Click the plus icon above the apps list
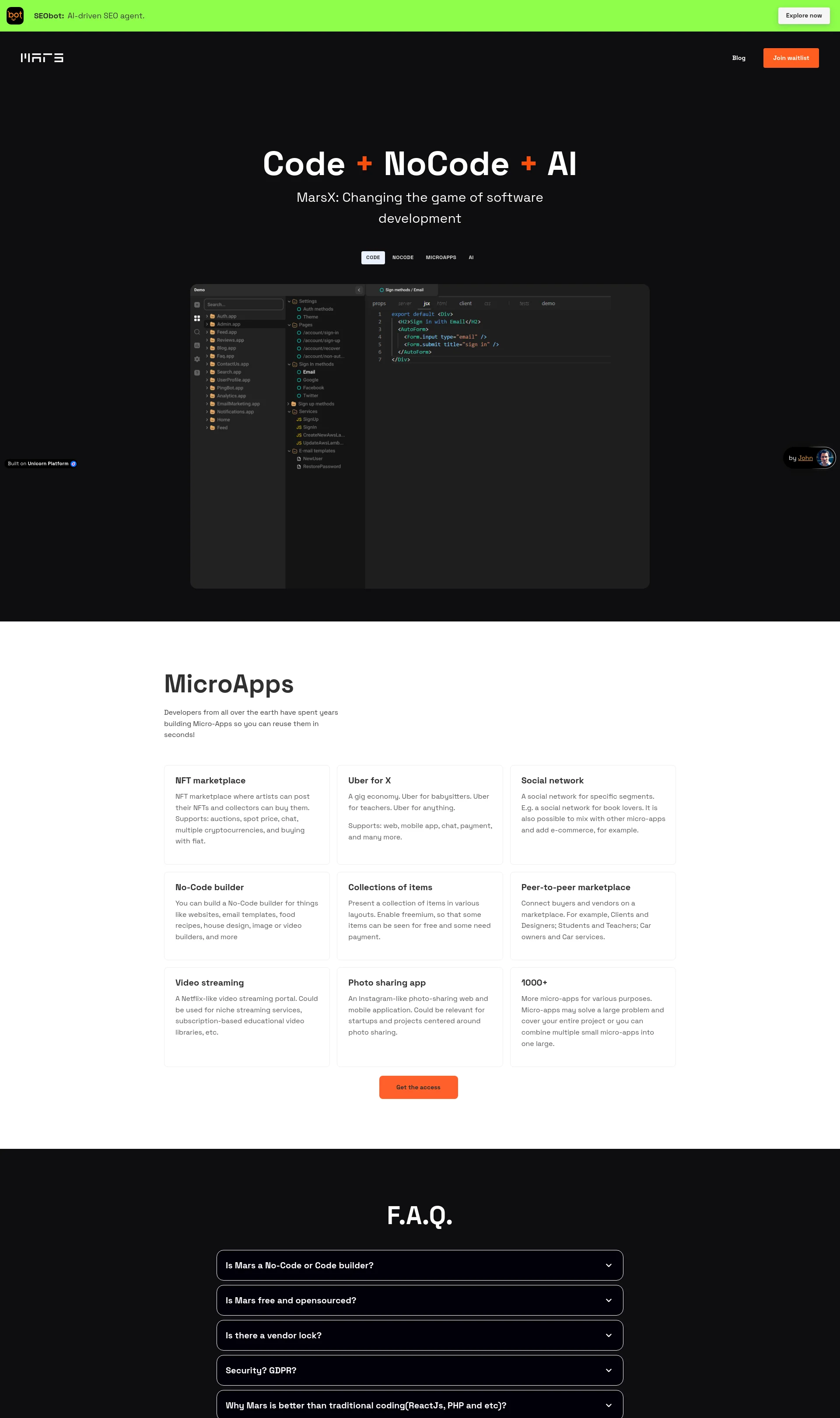840x1418 pixels. click(x=197, y=305)
